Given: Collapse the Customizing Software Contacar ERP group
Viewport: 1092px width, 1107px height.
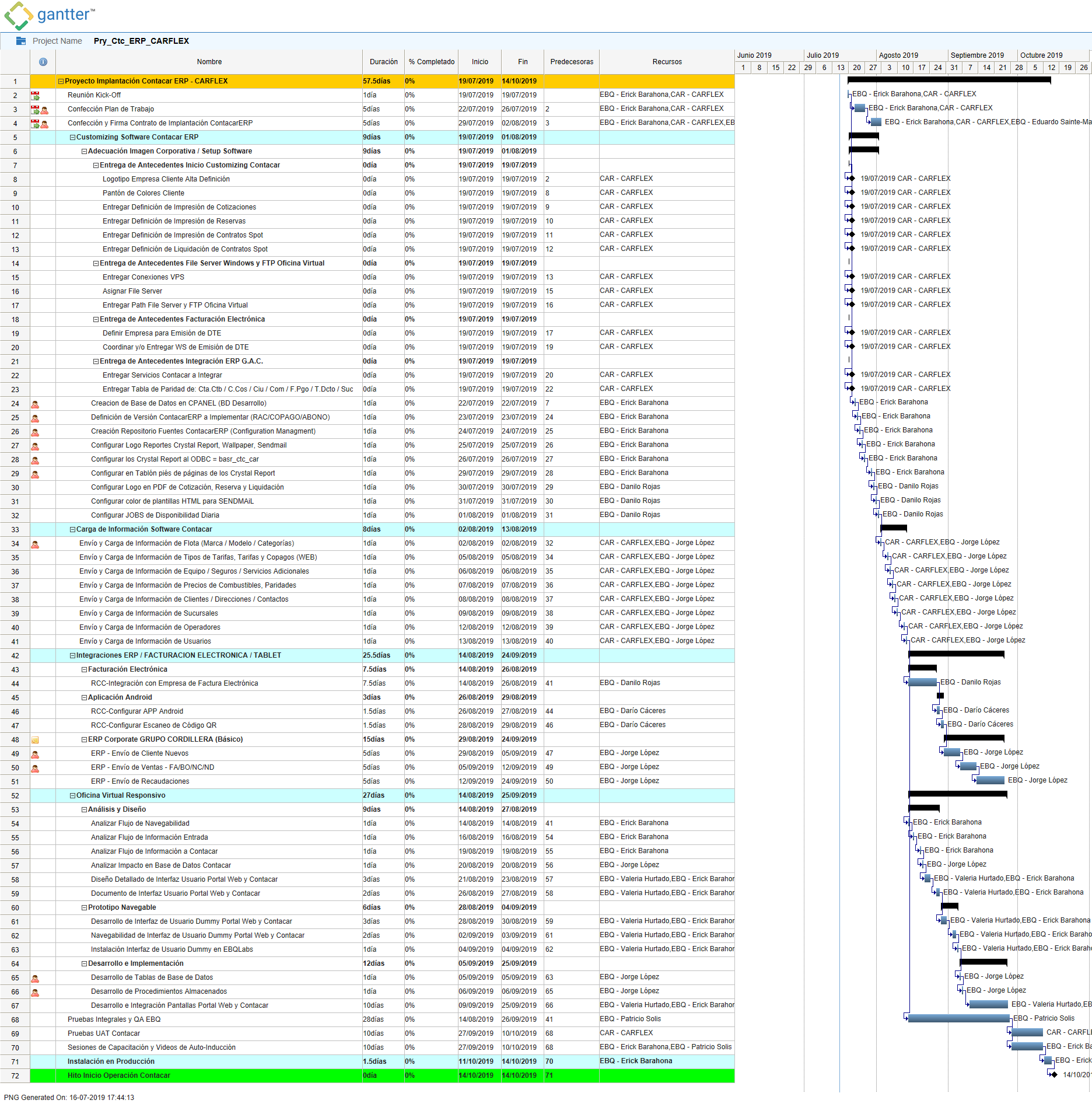Looking at the screenshot, I should [72, 138].
